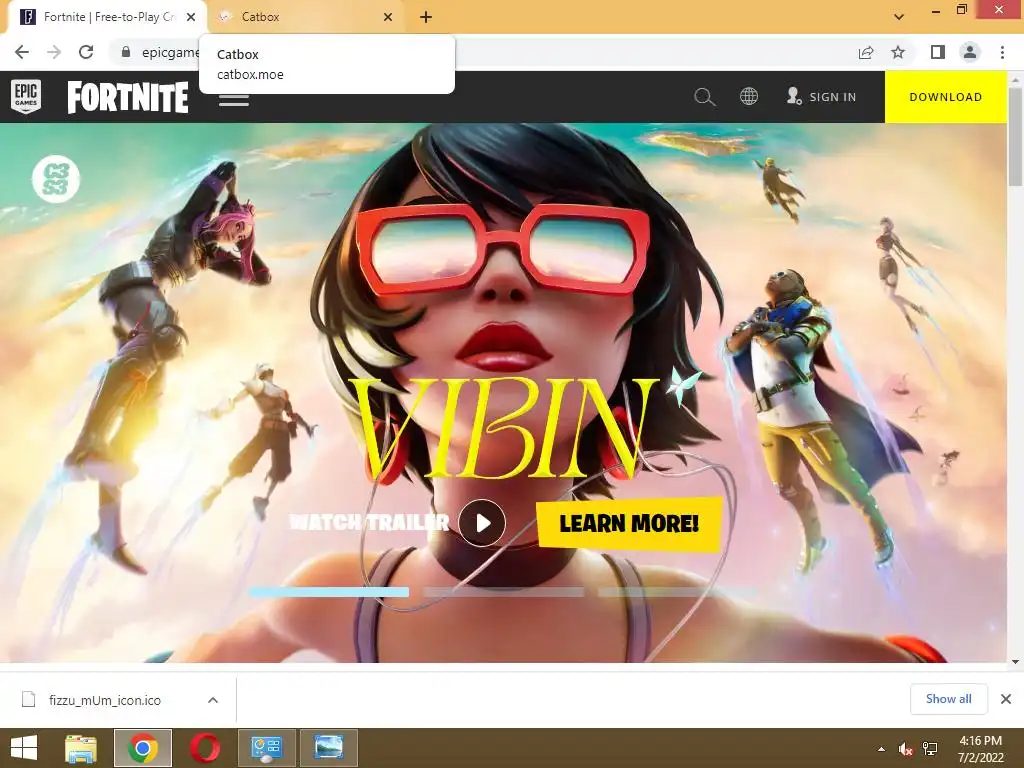1024x768 pixels.
Task: Click Show all downloads
Action: 948,699
